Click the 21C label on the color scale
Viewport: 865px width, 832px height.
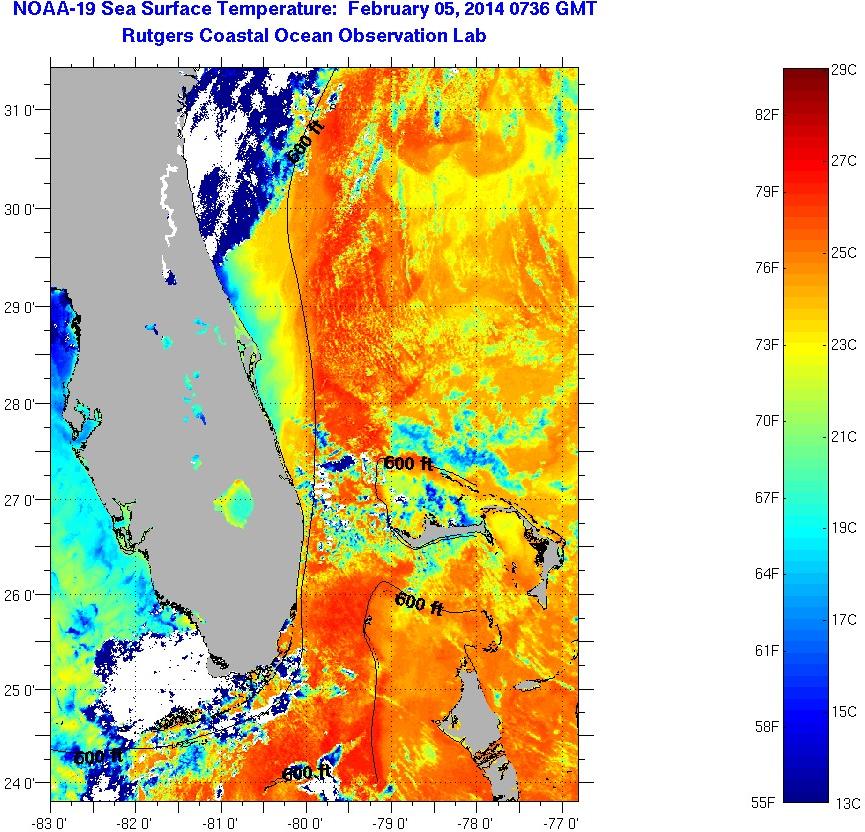point(844,437)
